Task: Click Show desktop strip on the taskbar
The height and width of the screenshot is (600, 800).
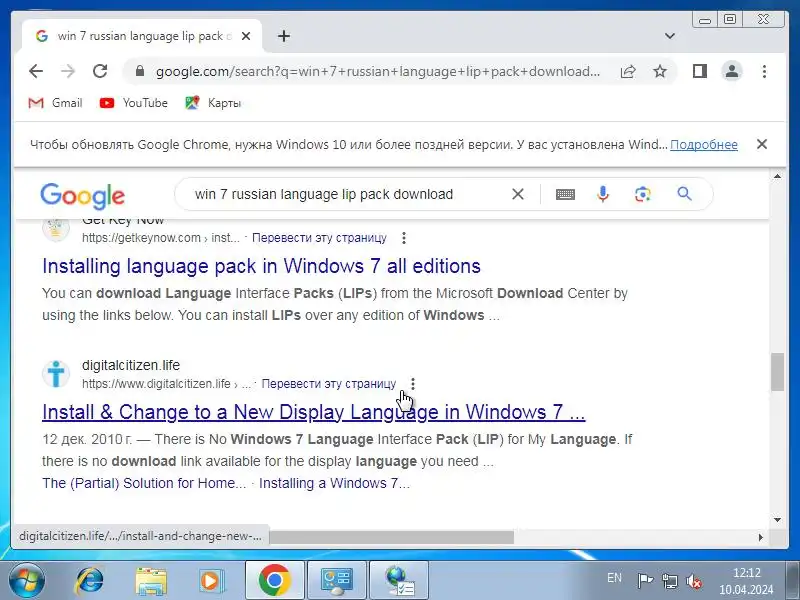Action: click(x=793, y=581)
